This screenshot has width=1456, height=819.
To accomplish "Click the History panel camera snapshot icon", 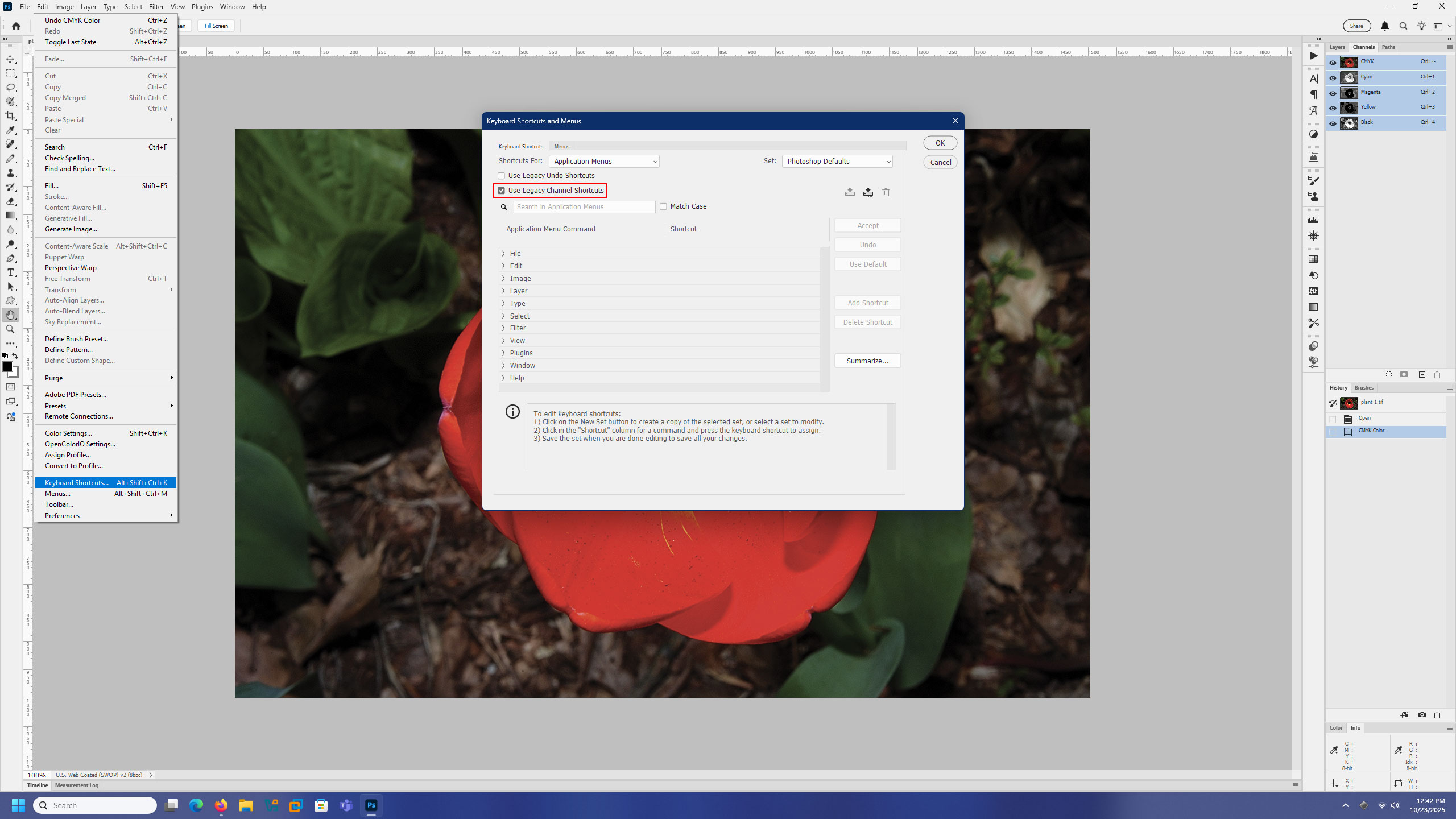I will pyautogui.click(x=1422, y=715).
